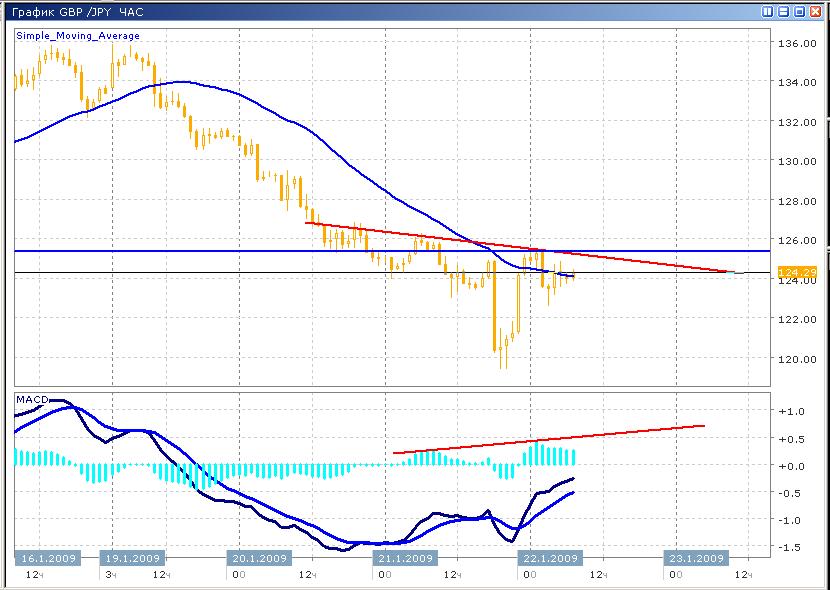The width and height of the screenshot is (830, 590).
Task: Click the chart title 'График GBP /JPY ЧАС'
Action: [72, 12]
